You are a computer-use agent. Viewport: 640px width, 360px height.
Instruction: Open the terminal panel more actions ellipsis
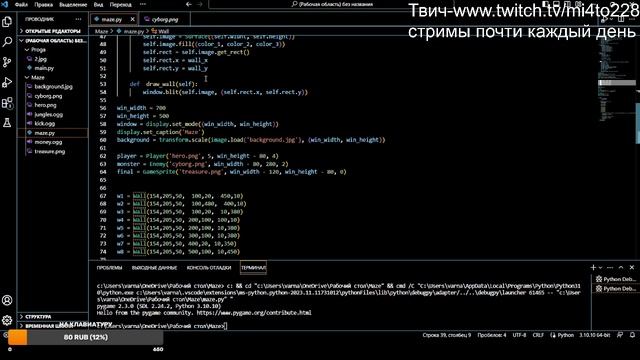coord(610,268)
